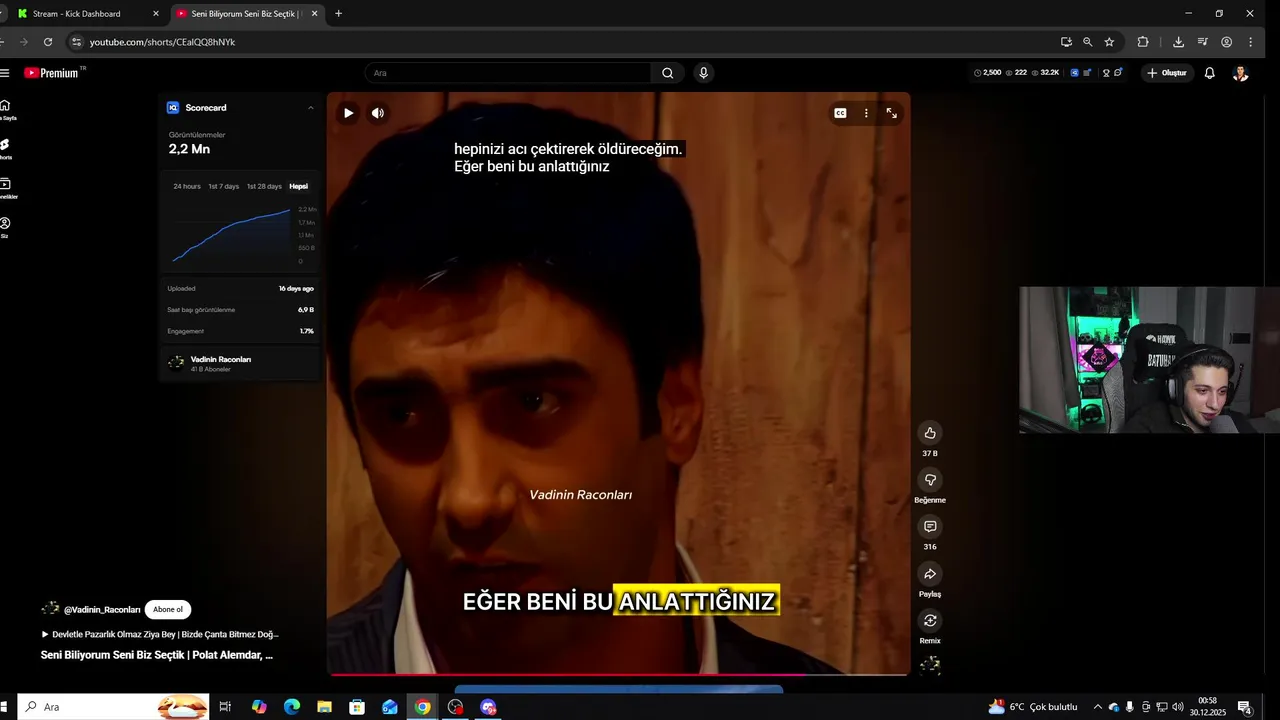Toggle closed captions with the CC button
Viewport: 1280px width, 720px height.
pyautogui.click(x=840, y=113)
